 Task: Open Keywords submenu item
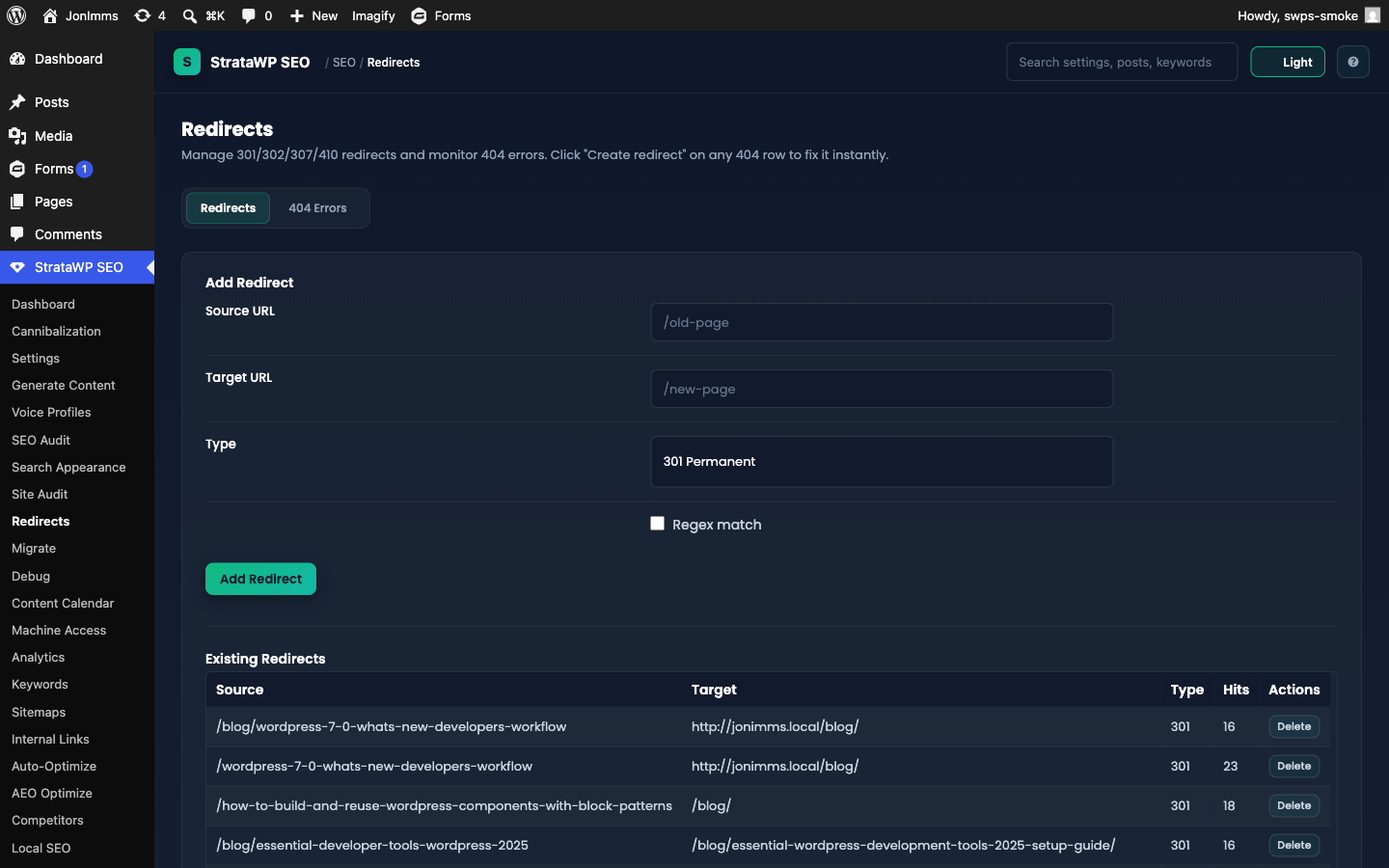pyautogui.click(x=40, y=684)
